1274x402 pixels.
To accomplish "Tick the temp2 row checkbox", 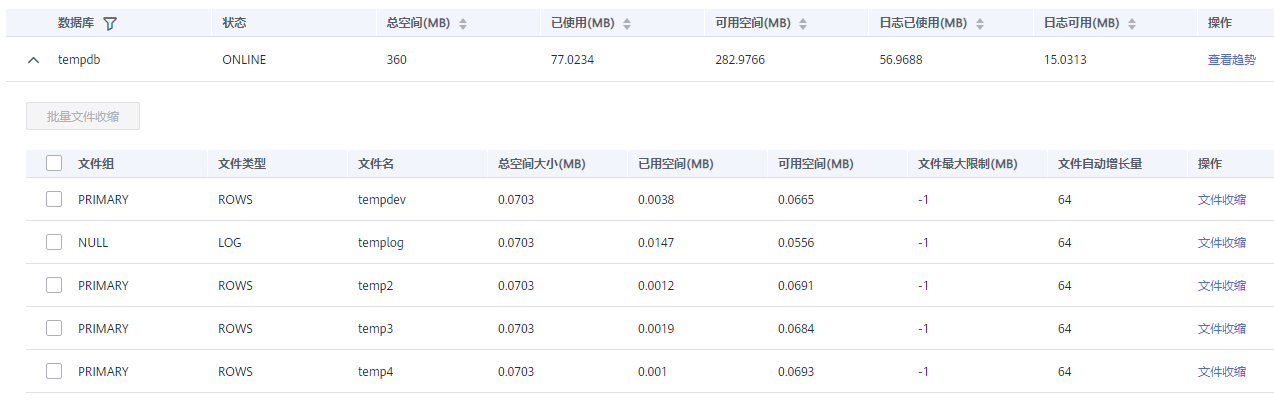I will [54, 285].
